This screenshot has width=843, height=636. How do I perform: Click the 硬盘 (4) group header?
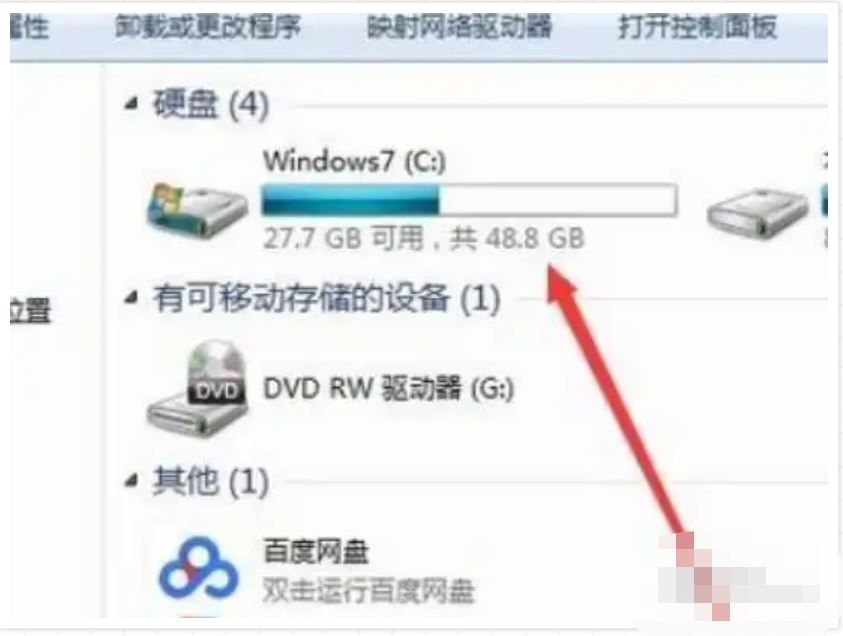pos(211,104)
